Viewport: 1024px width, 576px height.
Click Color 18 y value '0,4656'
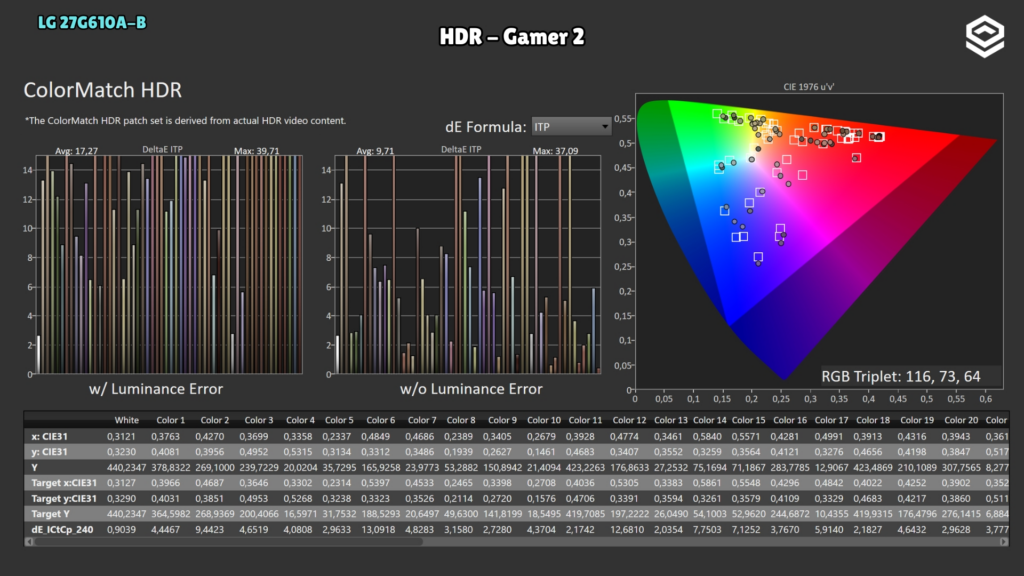[x=872, y=452]
